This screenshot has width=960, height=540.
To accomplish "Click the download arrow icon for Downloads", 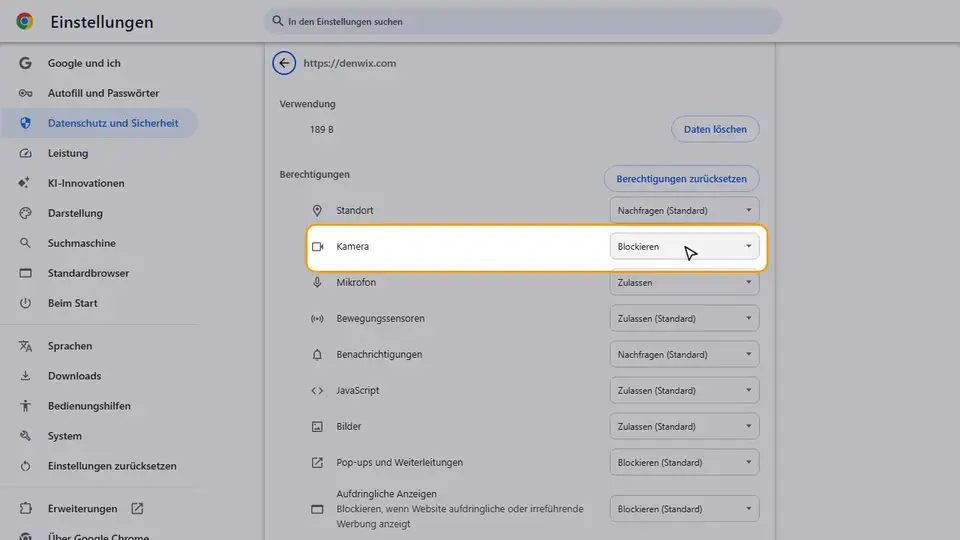I will (25, 376).
